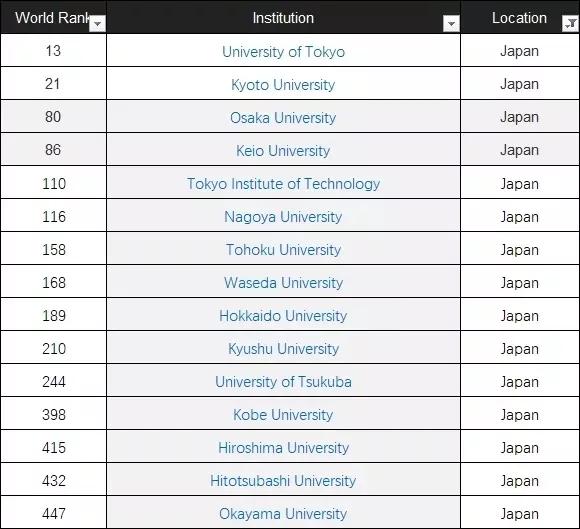The width and height of the screenshot is (580, 529).
Task: Open the Kyushu University link
Action: click(x=283, y=348)
